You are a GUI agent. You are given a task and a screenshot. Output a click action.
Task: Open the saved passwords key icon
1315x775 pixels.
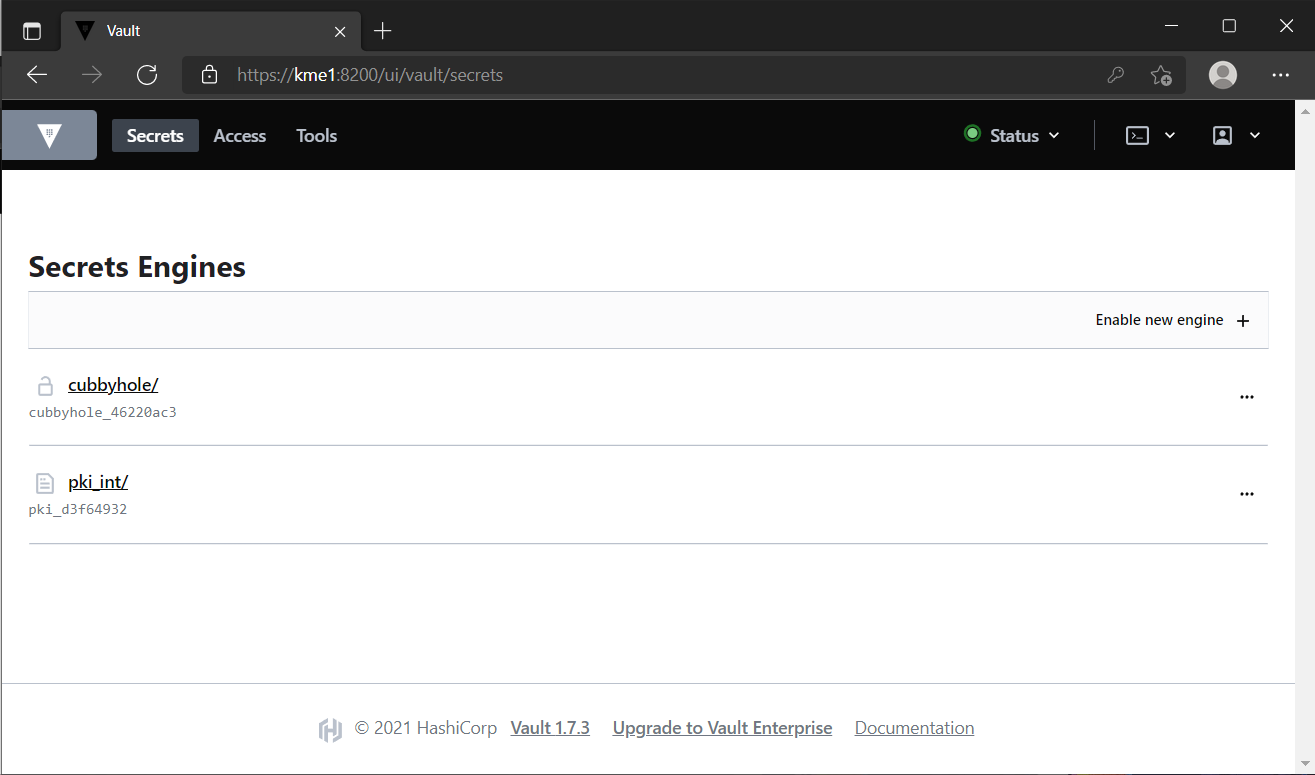(x=1116, y=75)
